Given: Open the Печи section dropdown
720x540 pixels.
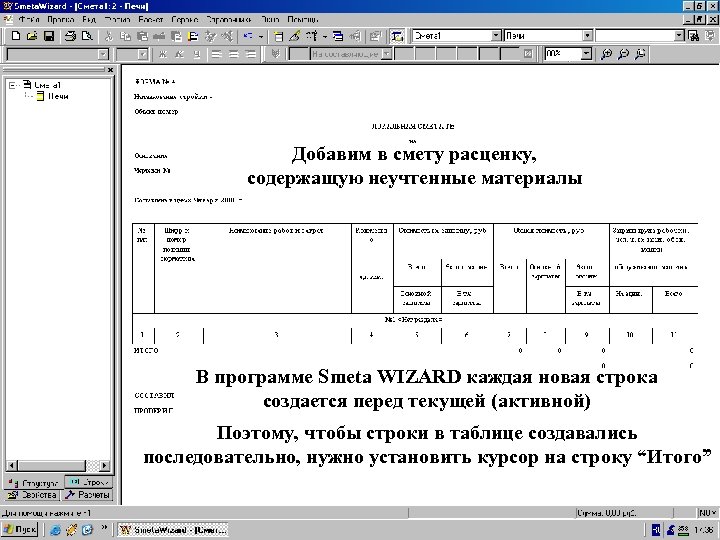Looking at the screenshot, I should pos(587,36).
